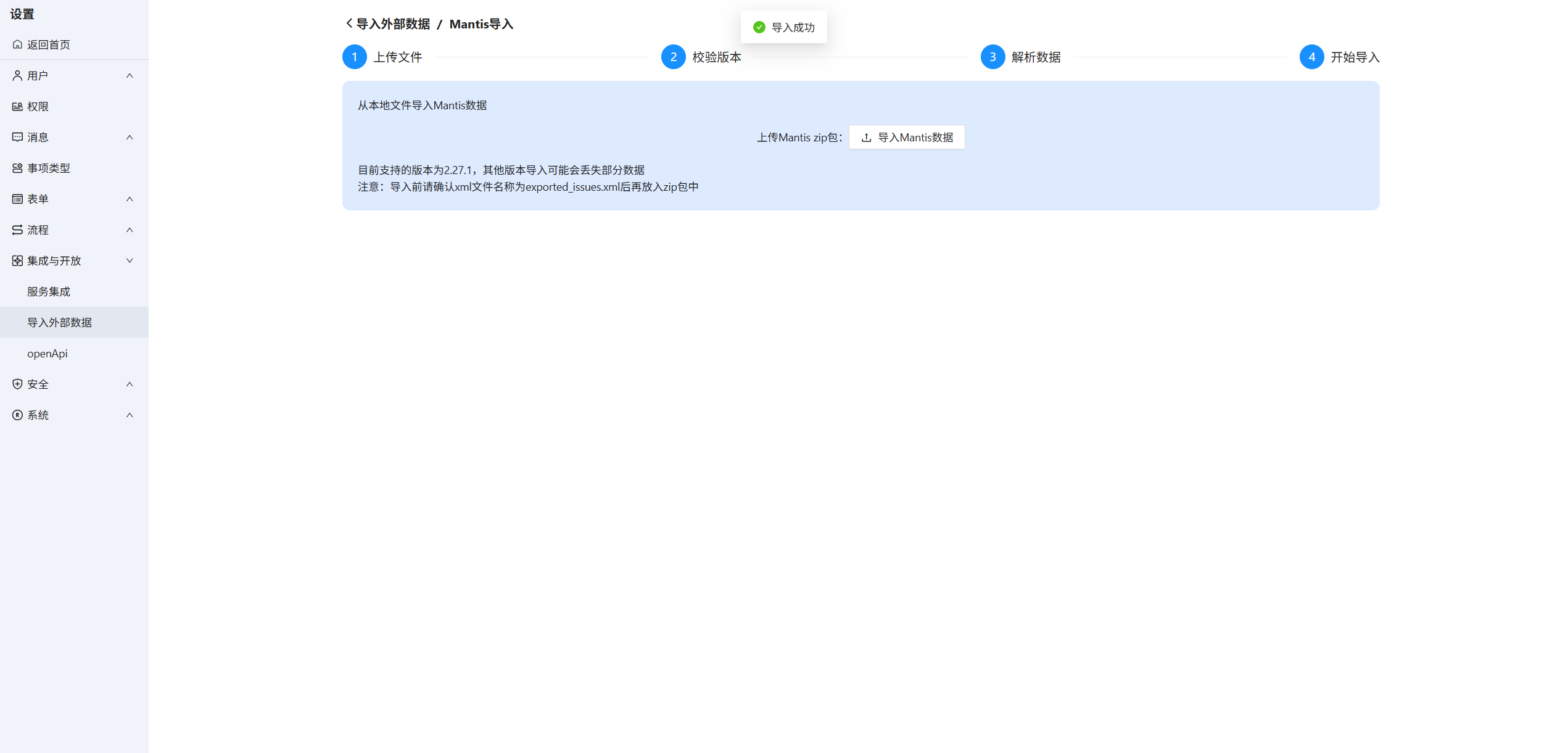Select openApi submenu item
The image size is (1568, 753).
(74, 353)
